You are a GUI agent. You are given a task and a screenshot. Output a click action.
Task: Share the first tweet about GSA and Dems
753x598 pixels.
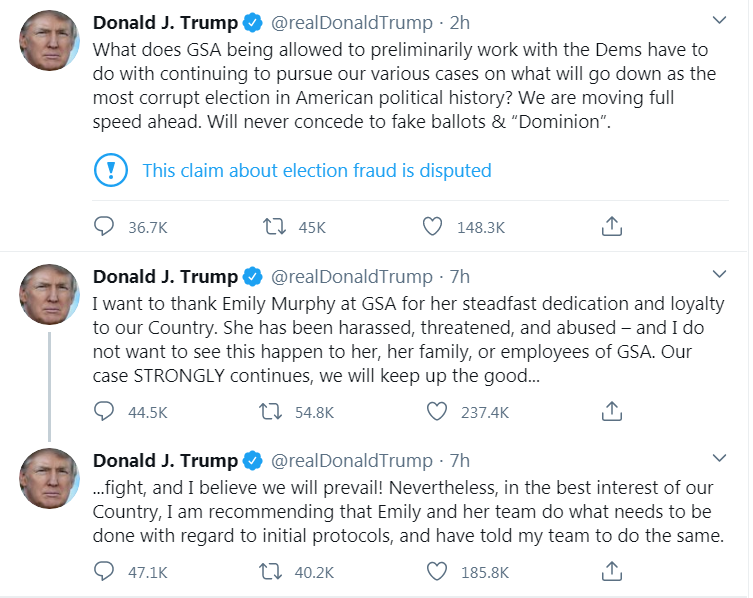(612, 227)
